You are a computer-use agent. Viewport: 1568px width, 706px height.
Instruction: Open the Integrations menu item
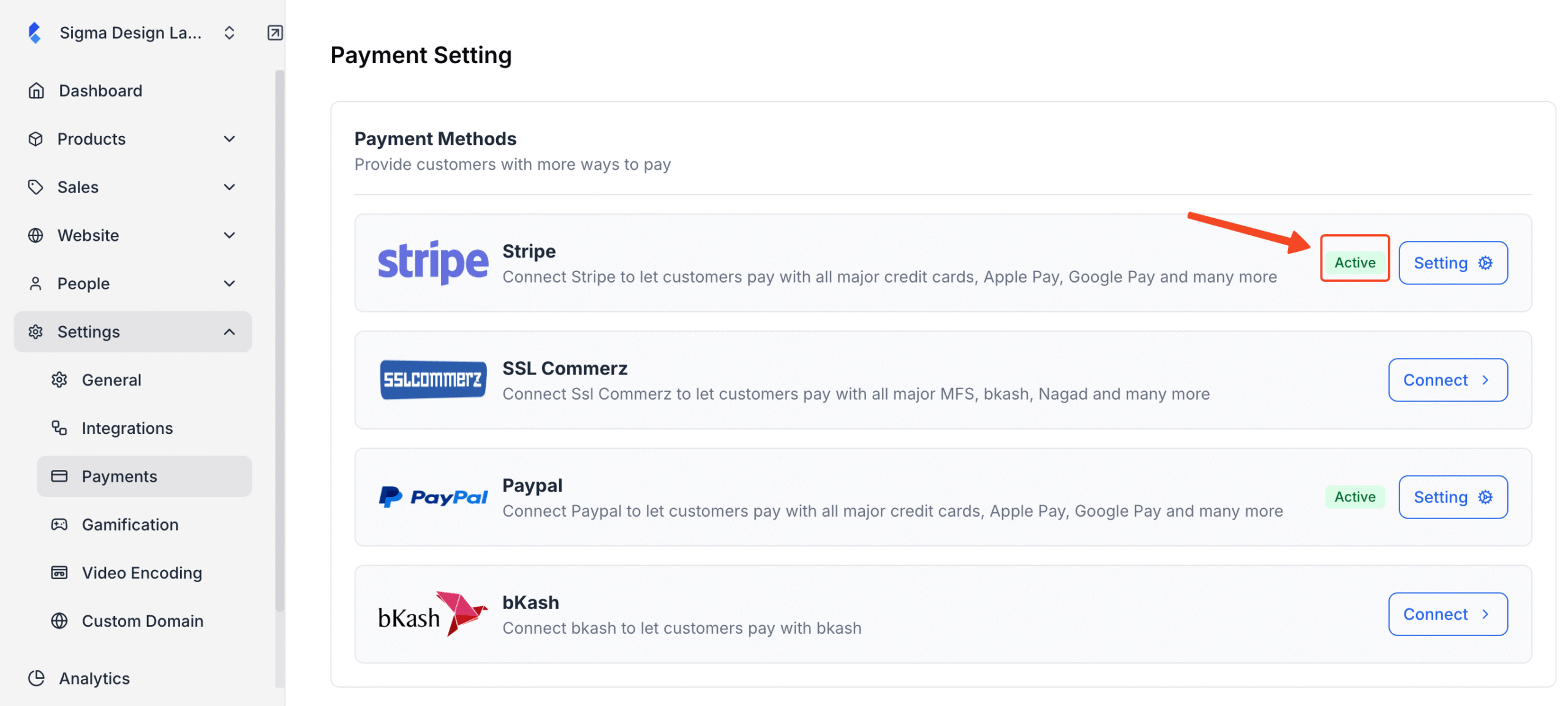tap(127, 428)
